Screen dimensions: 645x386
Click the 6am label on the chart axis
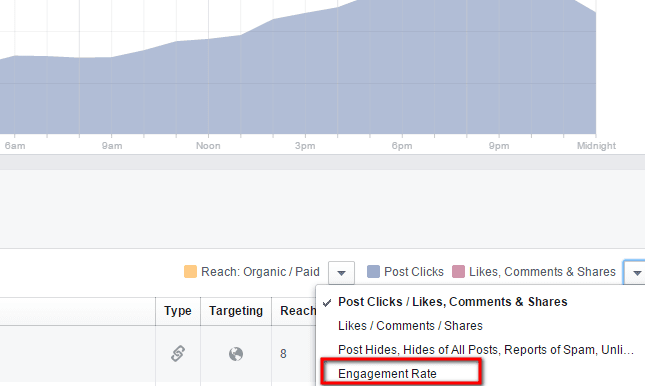coord(15,146)
